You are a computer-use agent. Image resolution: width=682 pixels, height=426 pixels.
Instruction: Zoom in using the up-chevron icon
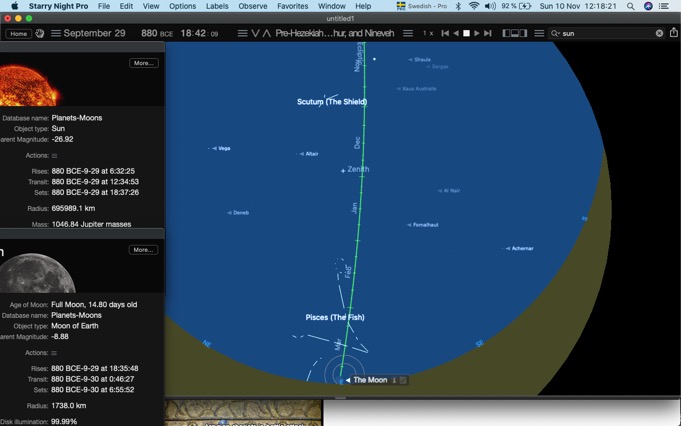click(x=266, y=34)
